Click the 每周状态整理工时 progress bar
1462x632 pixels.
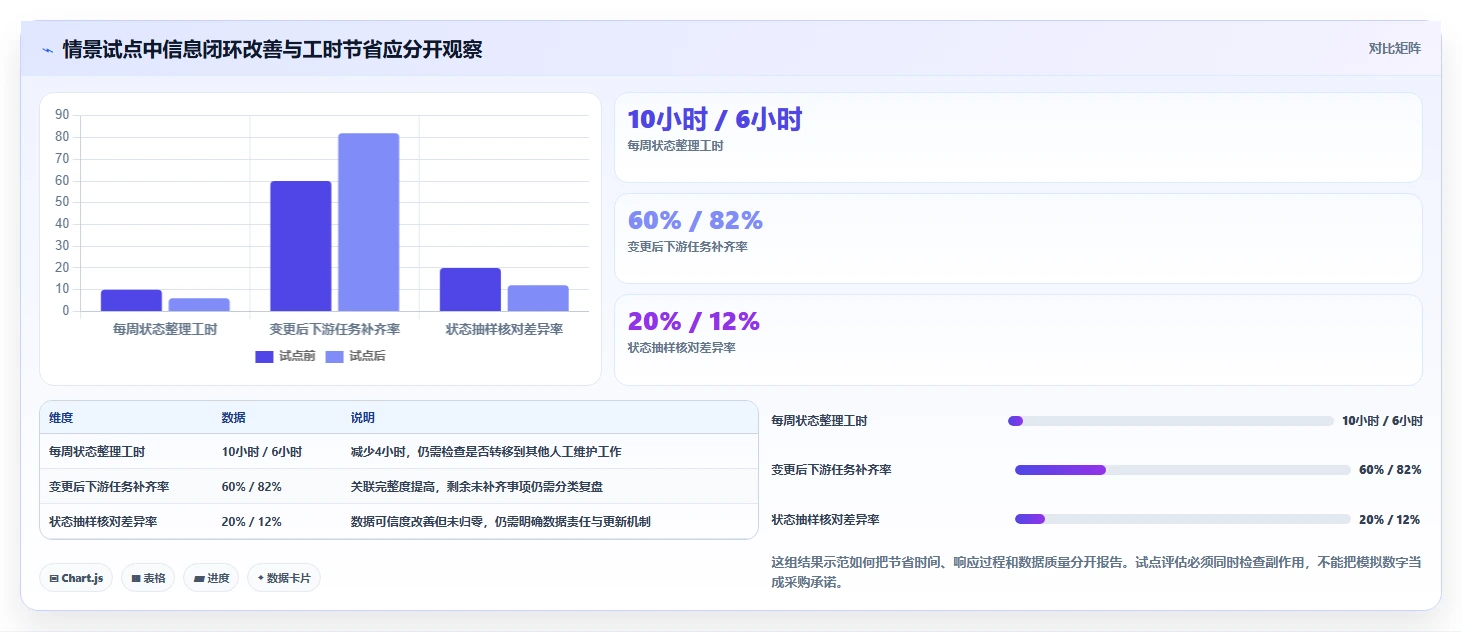[x=1171, y=421]
